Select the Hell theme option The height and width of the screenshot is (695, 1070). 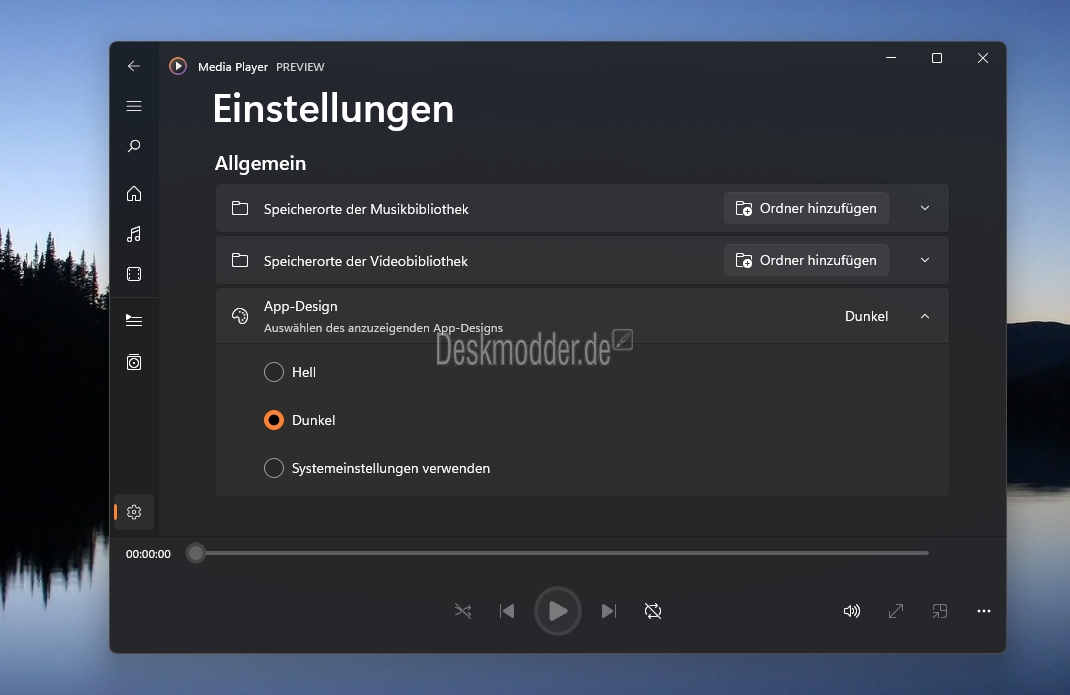click(x=274, y=372)
